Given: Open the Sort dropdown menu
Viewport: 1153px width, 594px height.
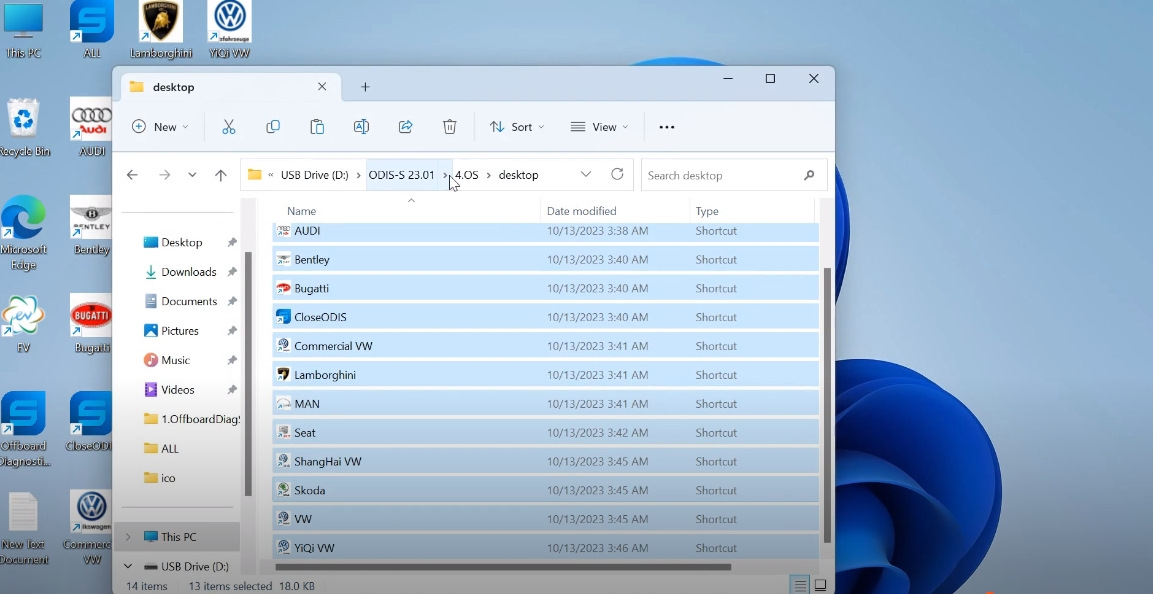Looking at the screenshot, I should tap(517, 127).
